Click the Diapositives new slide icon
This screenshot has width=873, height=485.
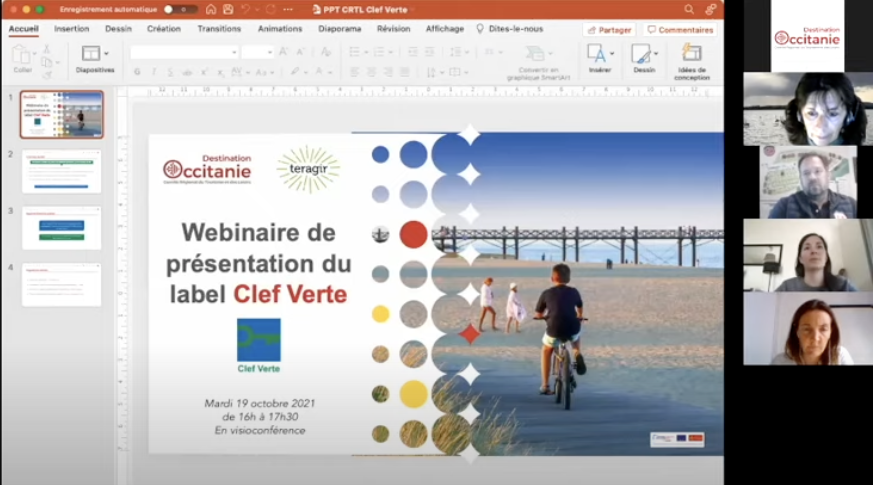click(x=90, y=53)
